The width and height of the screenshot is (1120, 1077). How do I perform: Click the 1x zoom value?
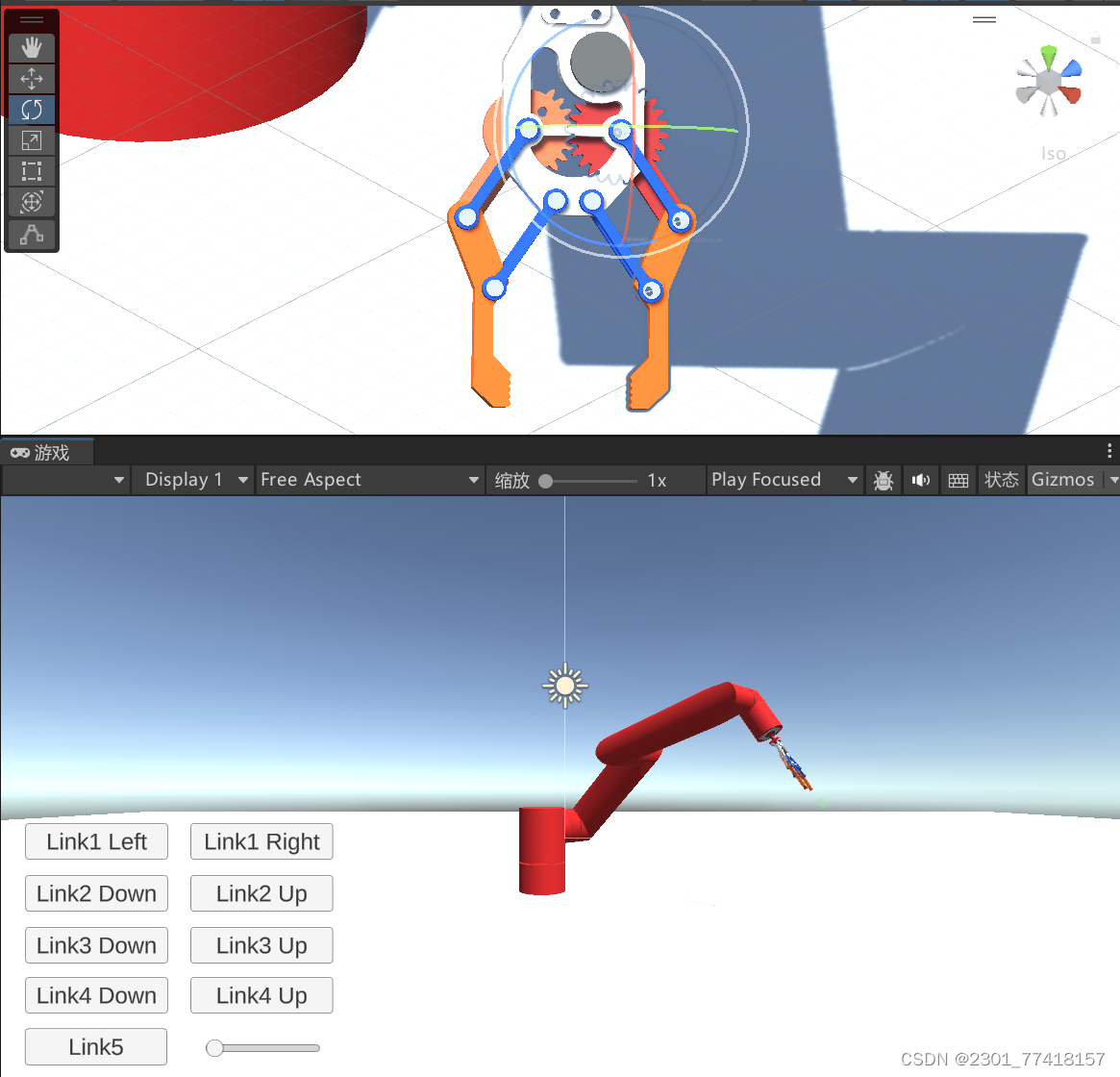tap(658, 480)
